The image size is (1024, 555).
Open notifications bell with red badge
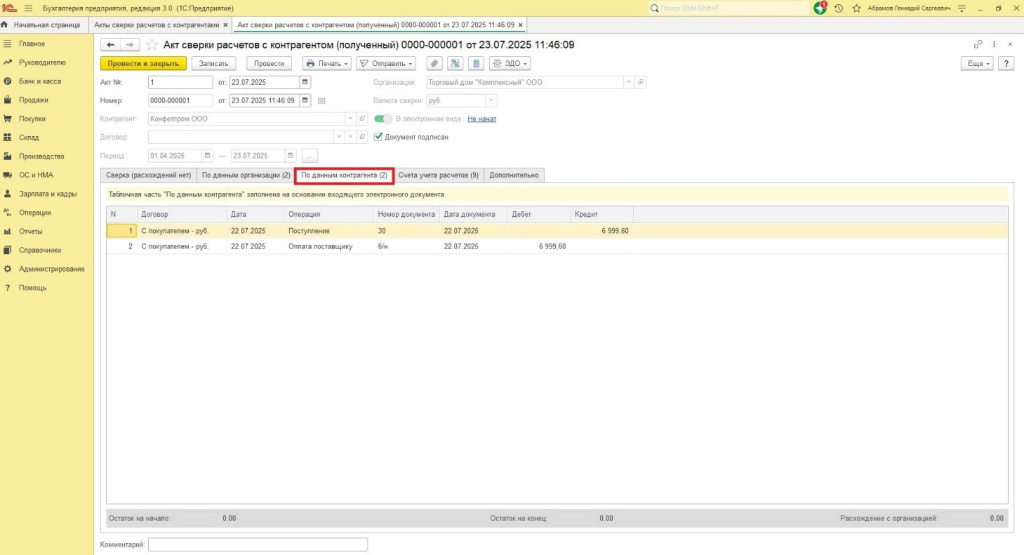click(820, 8)
